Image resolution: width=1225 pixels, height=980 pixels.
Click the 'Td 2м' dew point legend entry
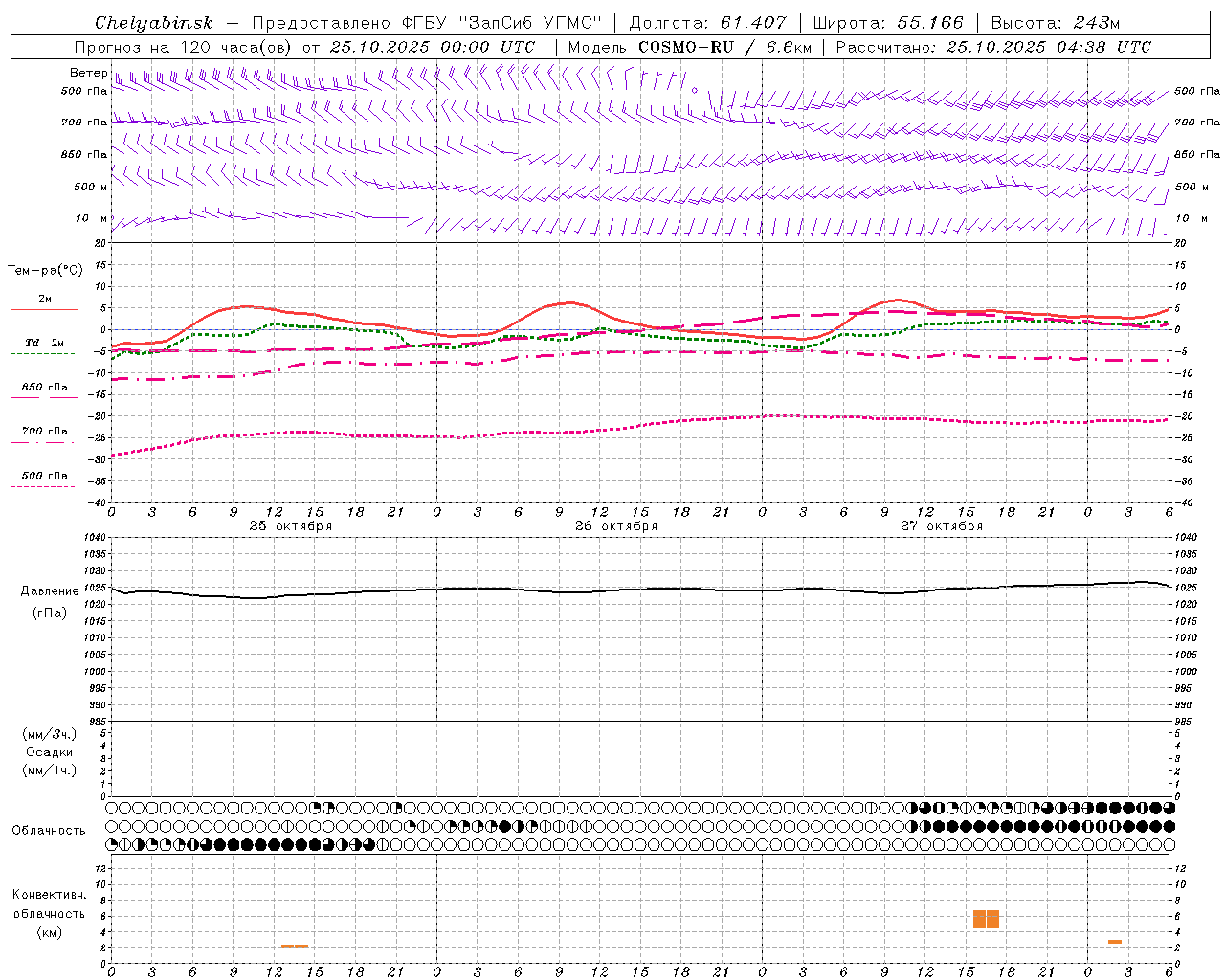click(x=45, y=343)
